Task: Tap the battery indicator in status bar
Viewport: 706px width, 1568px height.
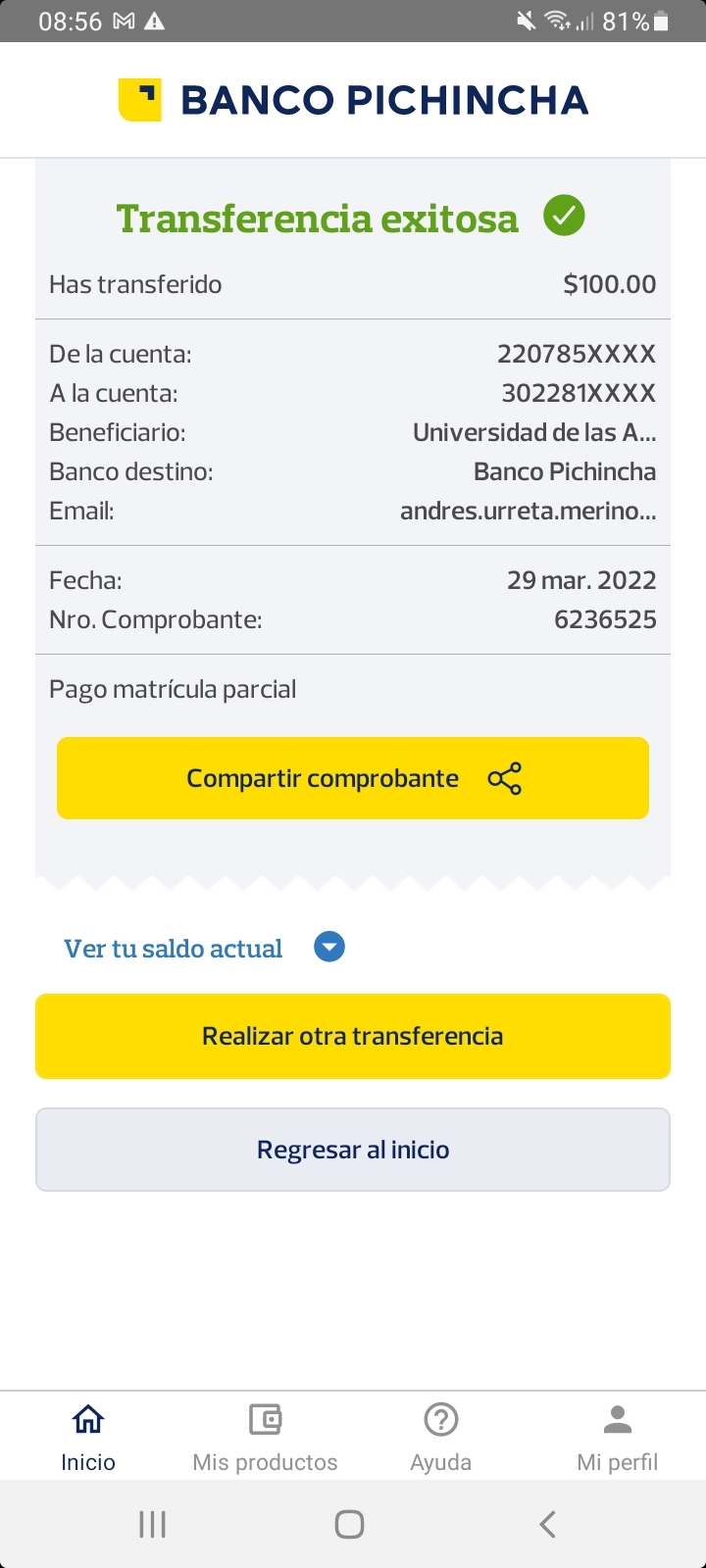Action: 661,21
